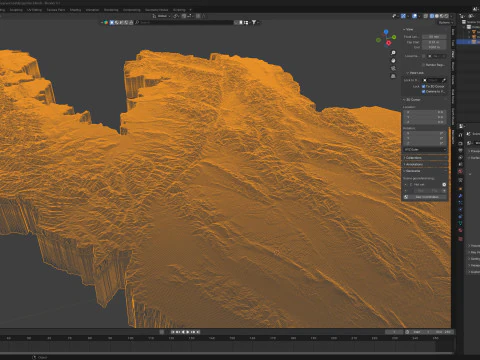Enable Render Region checkbox

[424, 65]
